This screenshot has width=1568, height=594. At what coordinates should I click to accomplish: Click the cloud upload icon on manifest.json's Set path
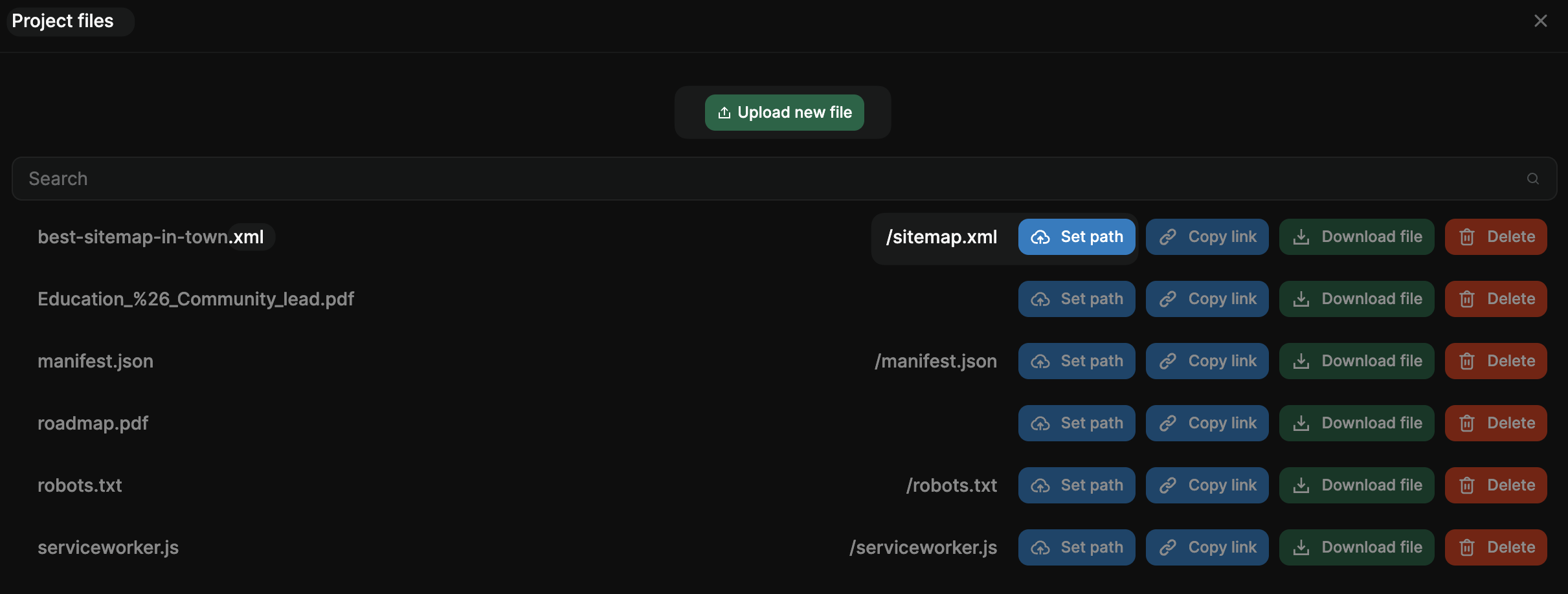[x=1042, y=361]
